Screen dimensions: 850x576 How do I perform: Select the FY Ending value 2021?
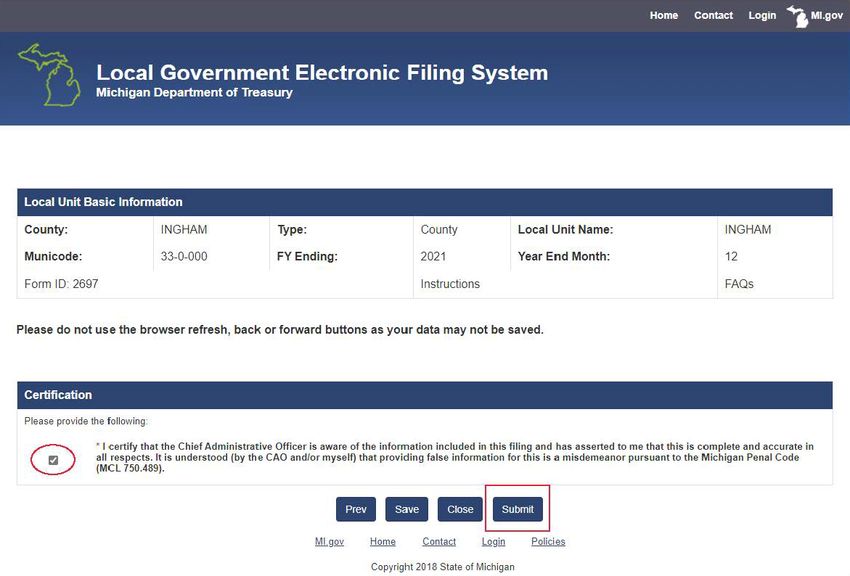pos(433,256)
